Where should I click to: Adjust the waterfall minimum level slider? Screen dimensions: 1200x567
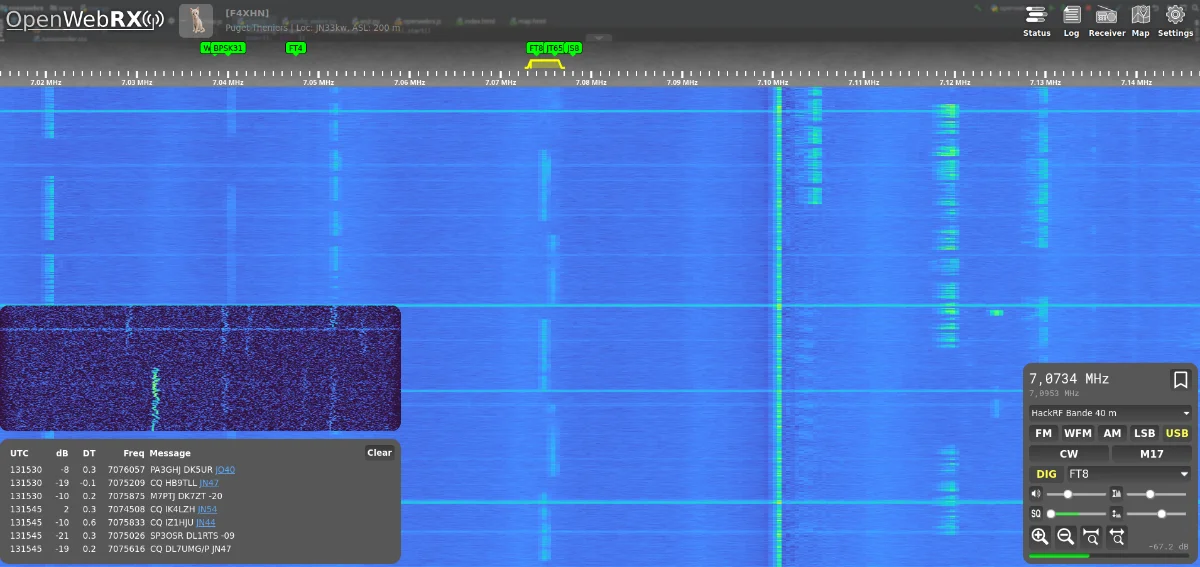1156,494
